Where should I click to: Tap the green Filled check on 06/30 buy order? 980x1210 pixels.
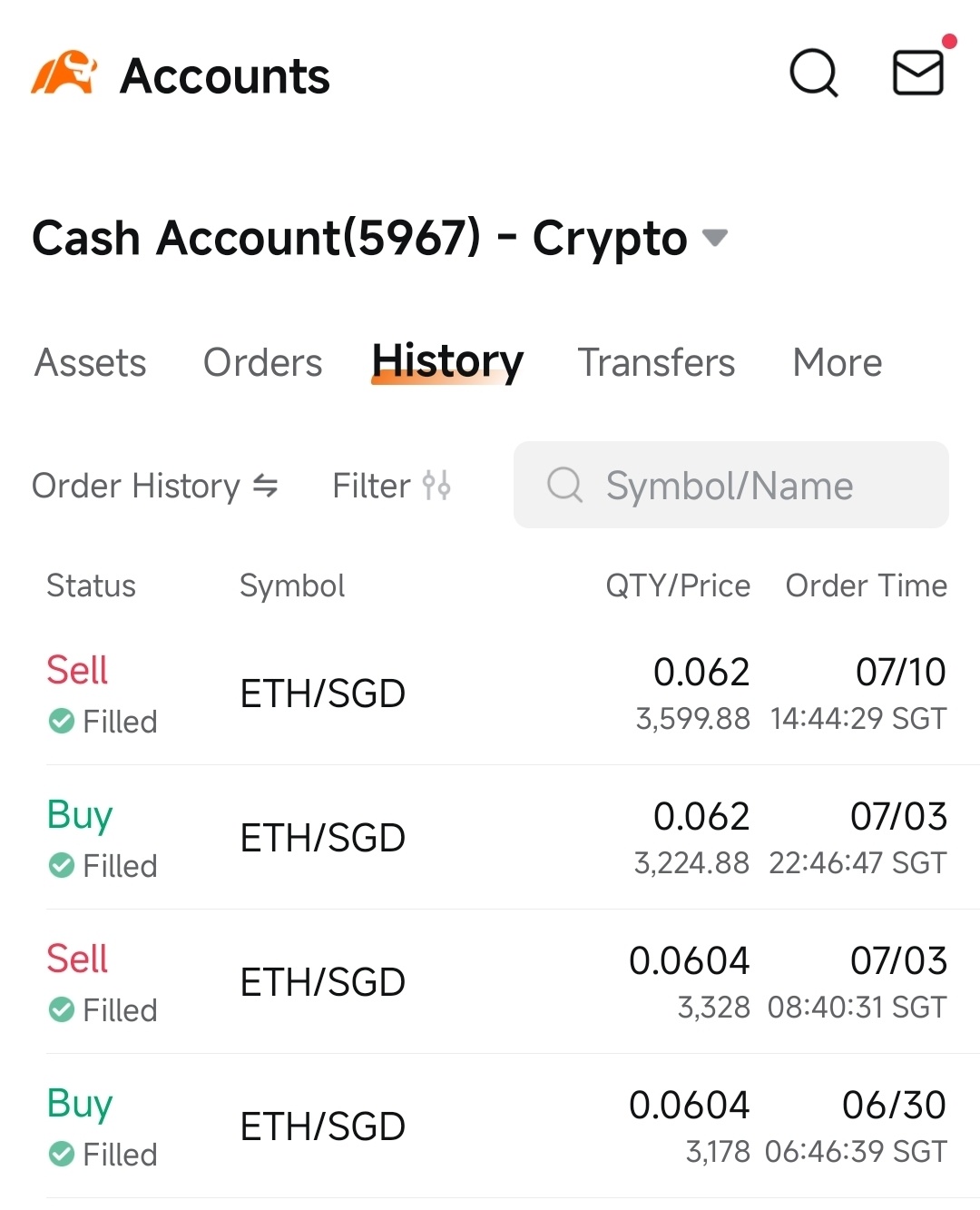(62, 1155)
